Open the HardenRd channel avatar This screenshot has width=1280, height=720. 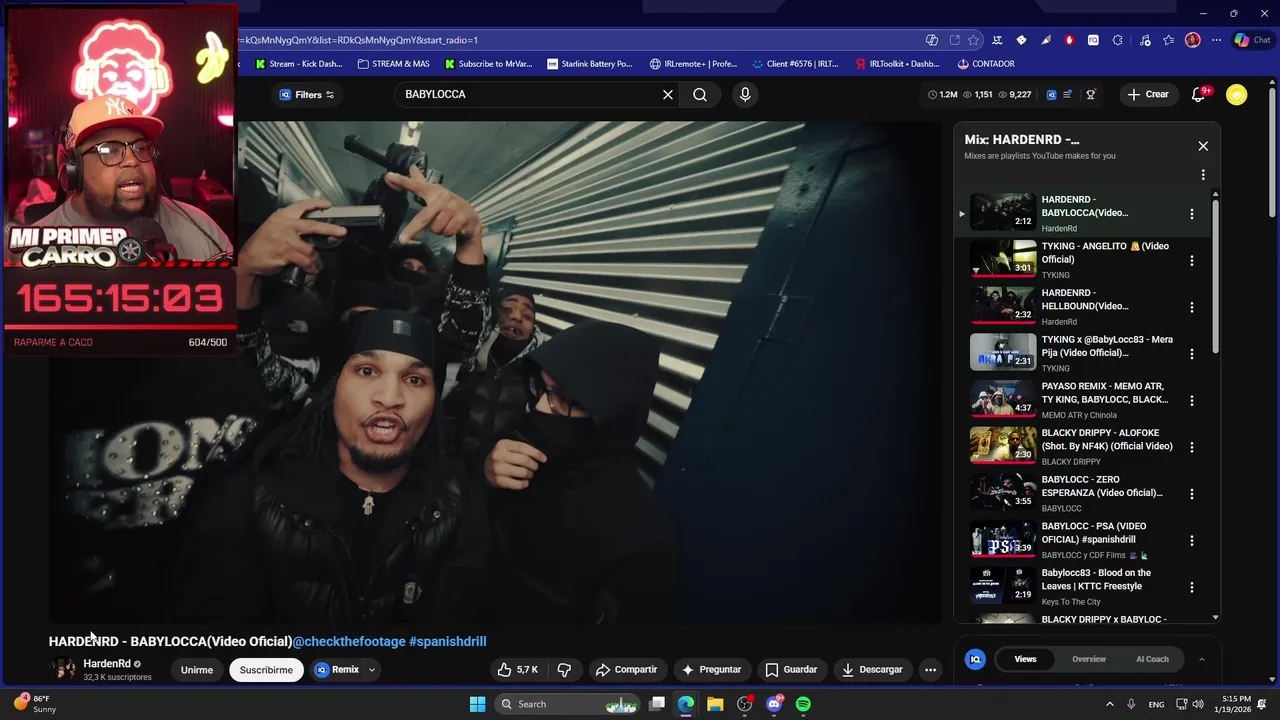click(x=63, y=669)
